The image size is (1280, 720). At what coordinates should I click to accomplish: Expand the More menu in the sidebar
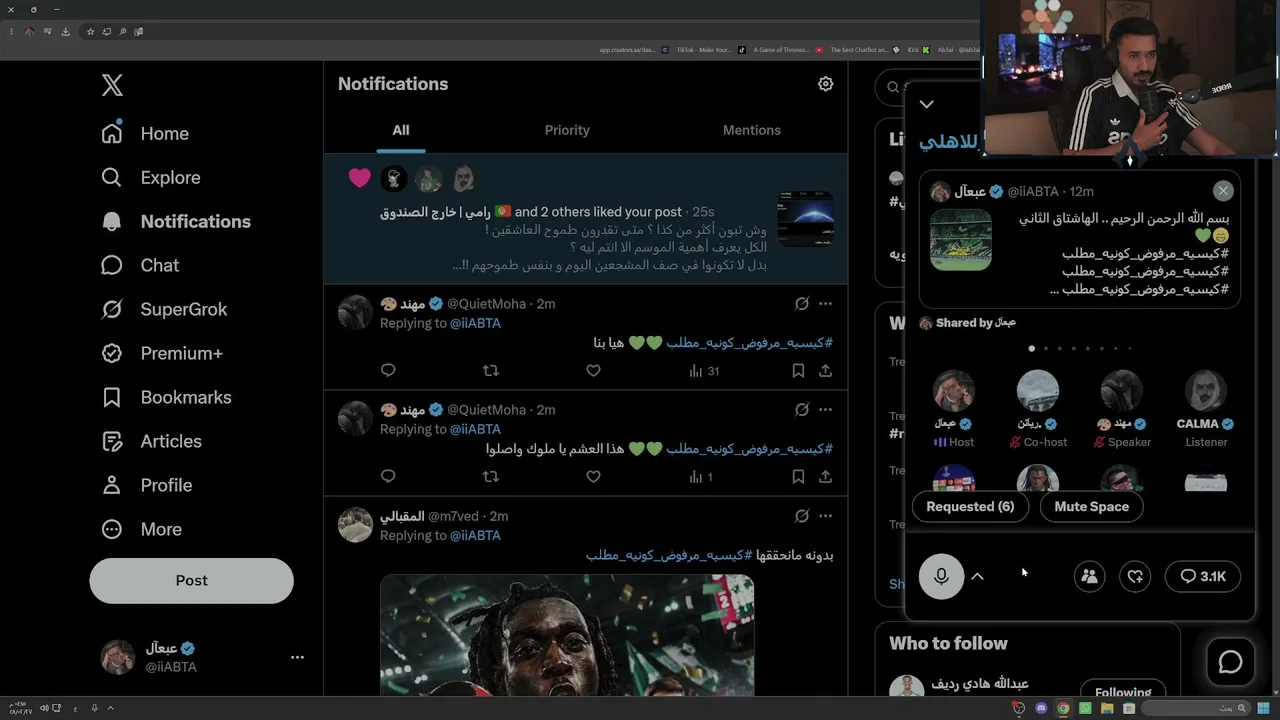tap(141, 529)
